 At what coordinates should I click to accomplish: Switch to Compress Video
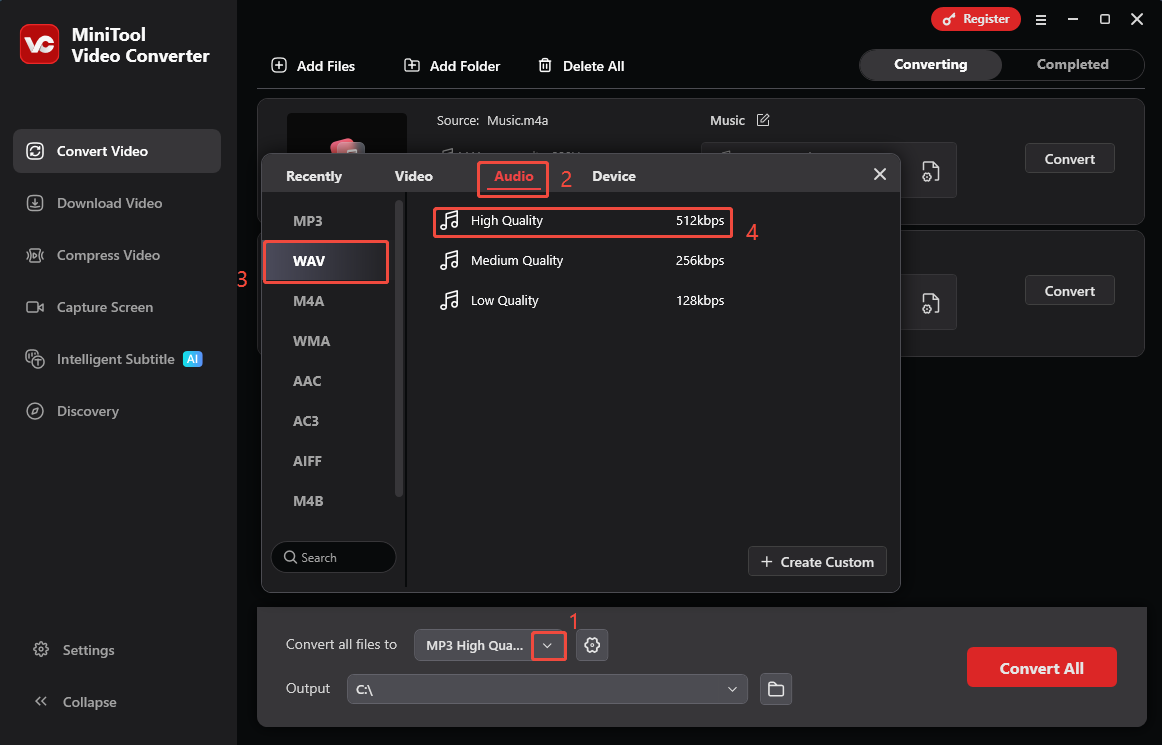103,255
